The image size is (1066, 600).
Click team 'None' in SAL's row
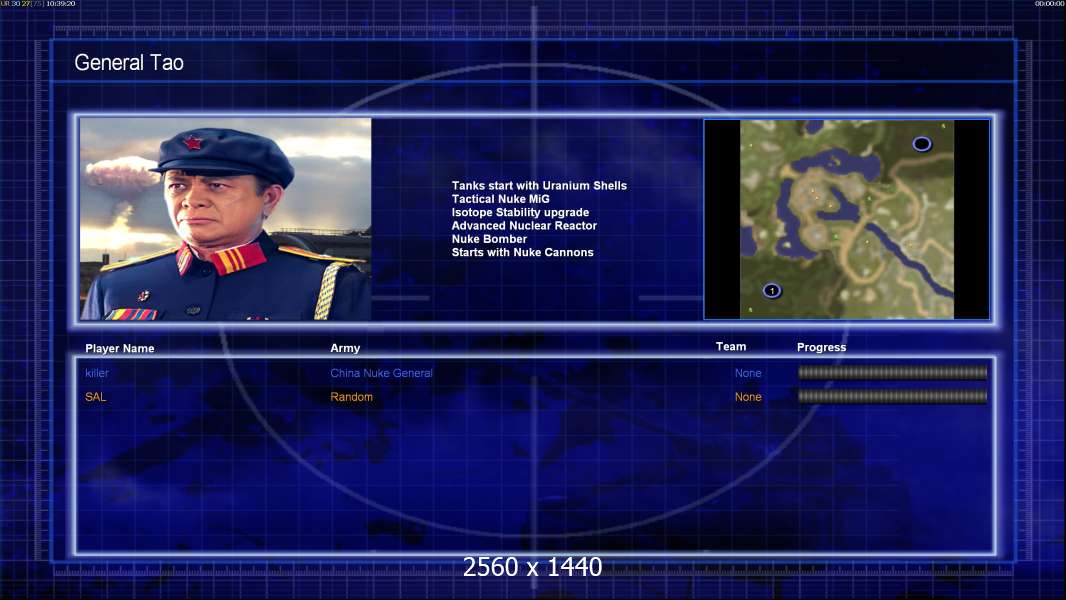[x=748, y=397]
